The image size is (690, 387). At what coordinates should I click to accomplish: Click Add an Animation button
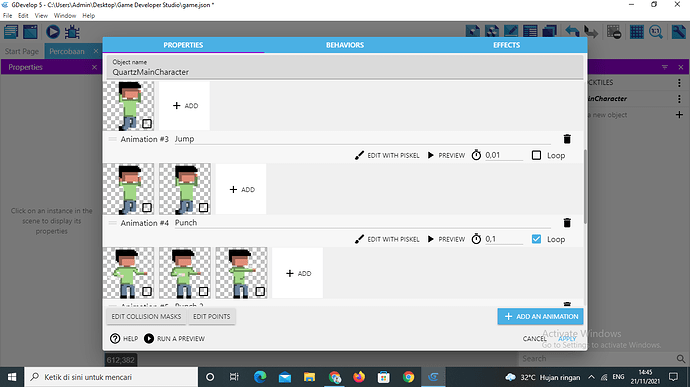point(540,317)
